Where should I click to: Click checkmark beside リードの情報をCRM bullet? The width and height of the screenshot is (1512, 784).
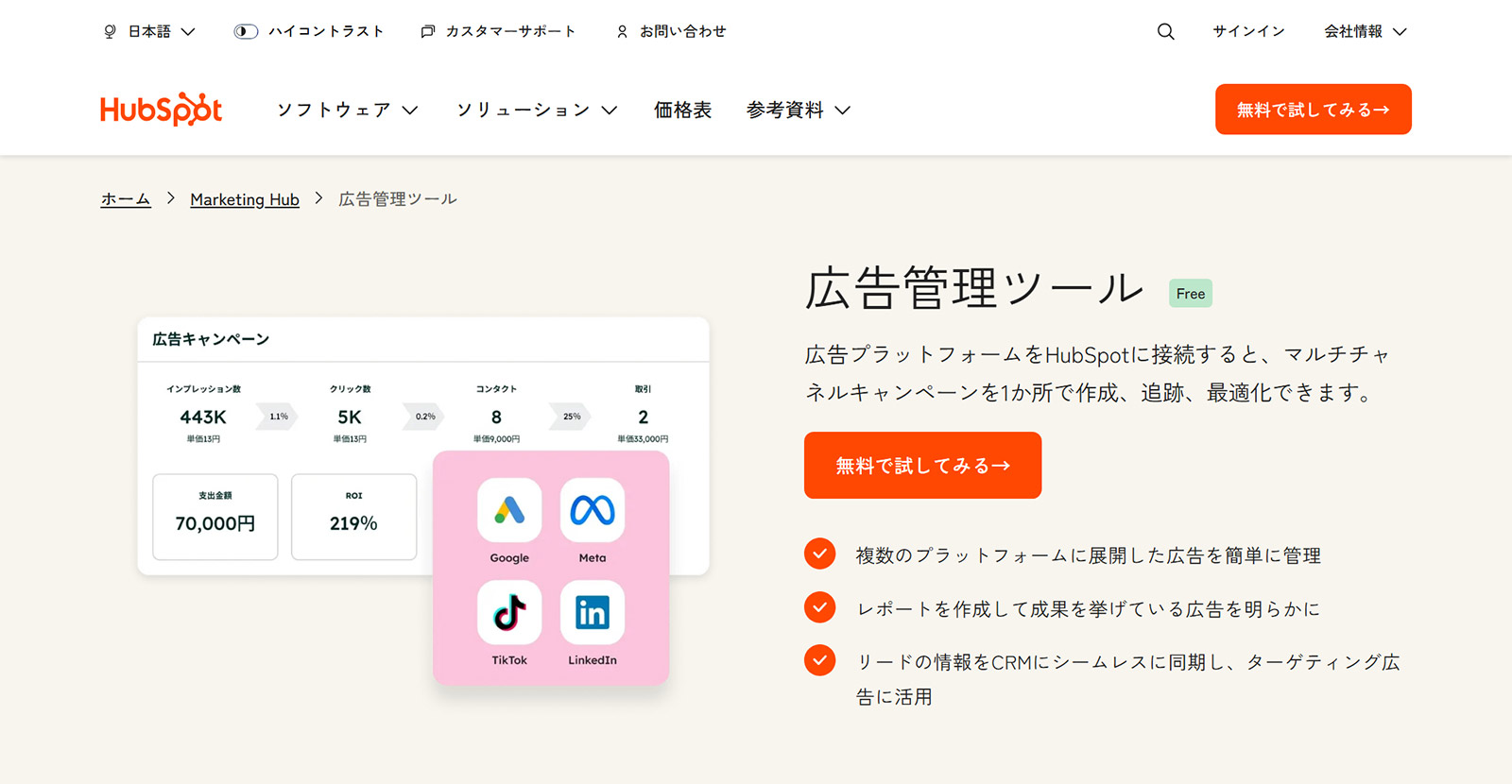coord(819,660)
